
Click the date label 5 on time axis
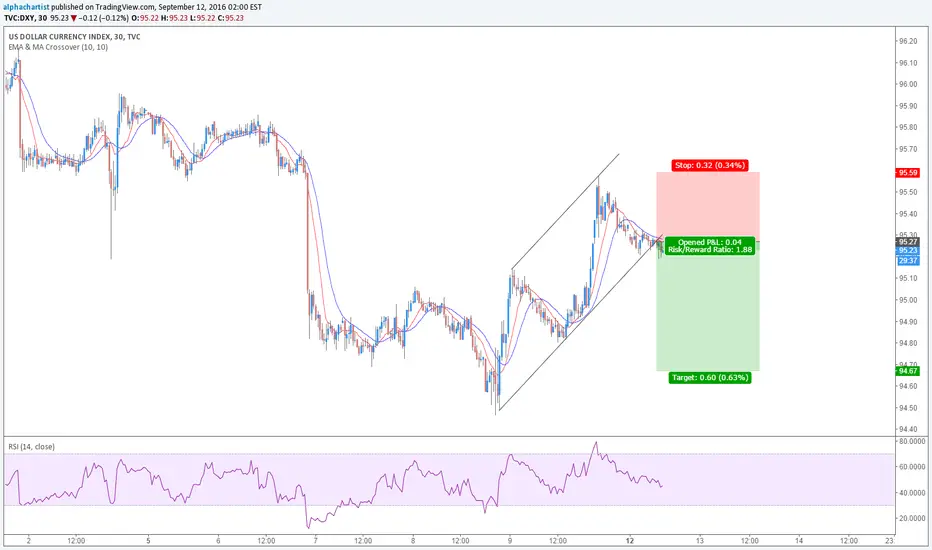(148, 540)
